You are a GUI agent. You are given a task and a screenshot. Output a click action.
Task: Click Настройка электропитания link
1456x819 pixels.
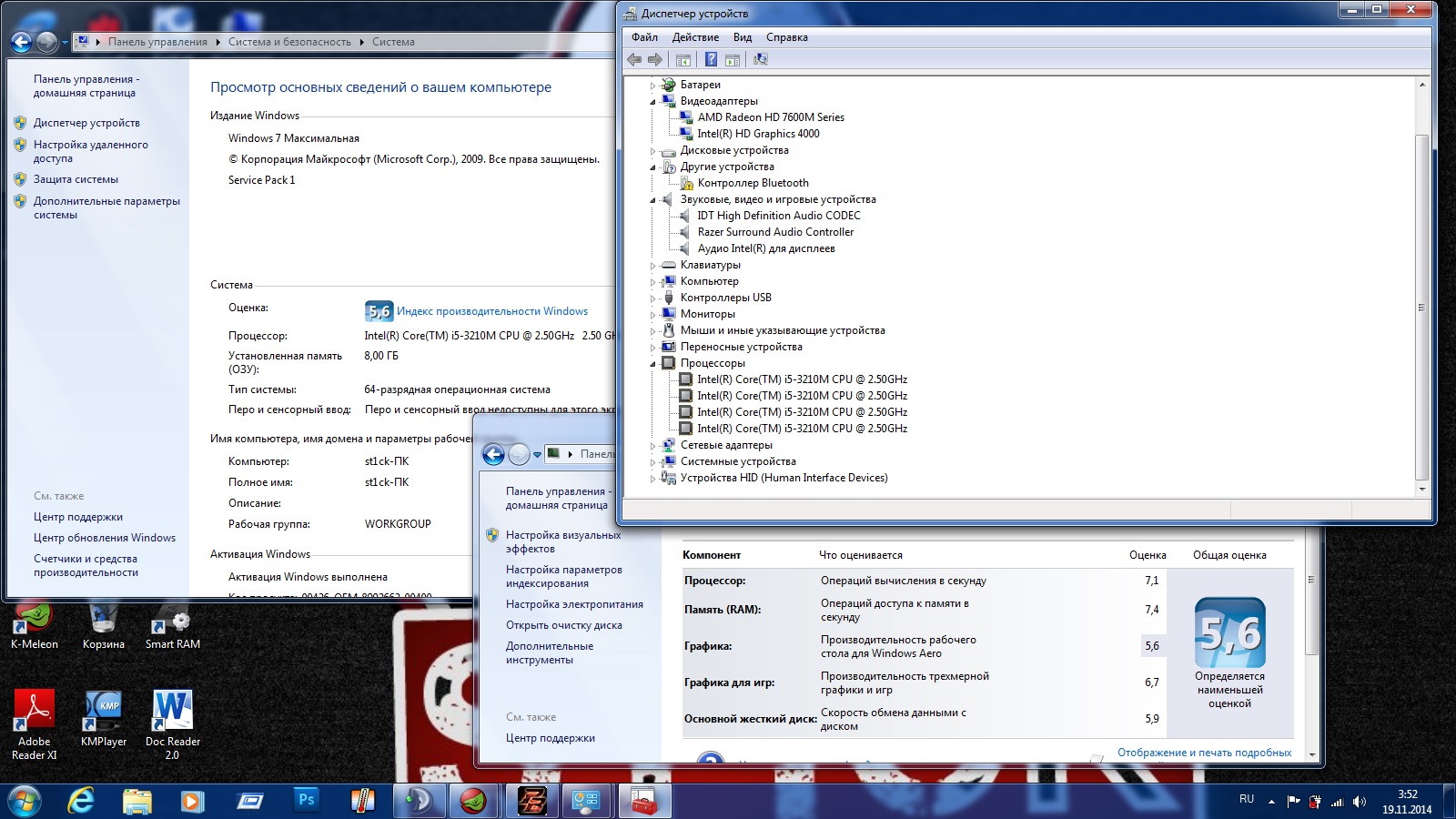pyautogui.click(x=574, y=604)
